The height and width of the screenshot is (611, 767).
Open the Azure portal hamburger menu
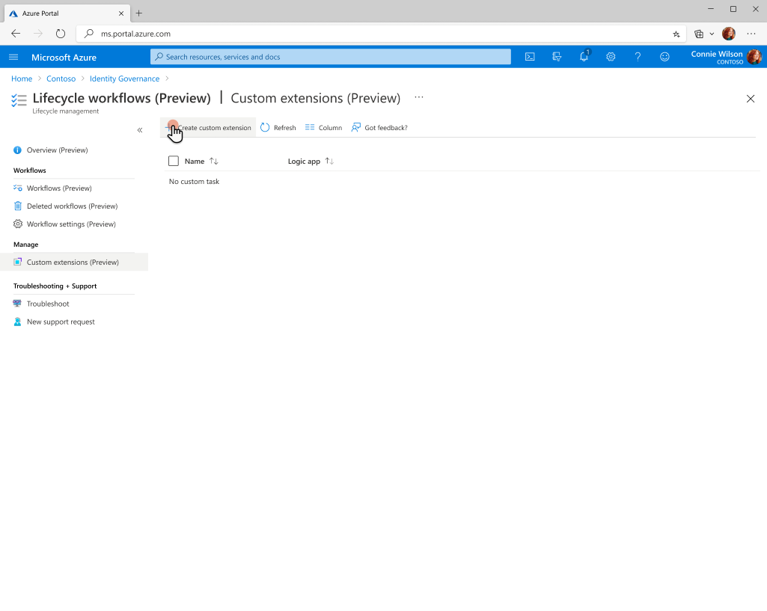click(x=14, y=57)
